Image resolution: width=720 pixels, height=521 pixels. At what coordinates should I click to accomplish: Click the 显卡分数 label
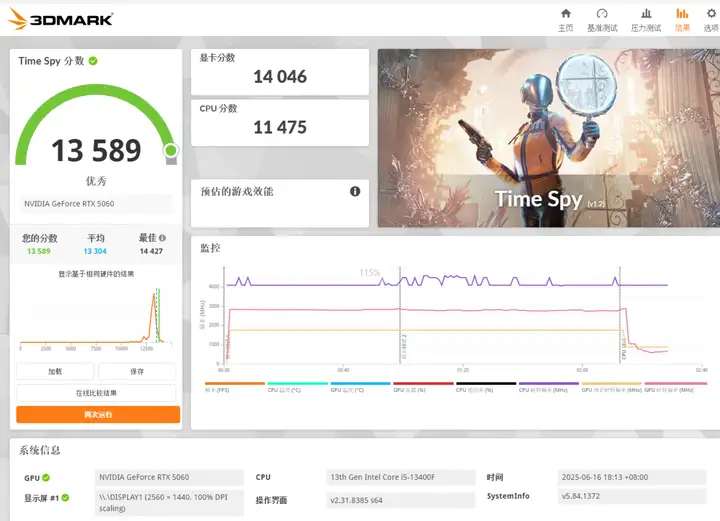click(x=217, y=58)
